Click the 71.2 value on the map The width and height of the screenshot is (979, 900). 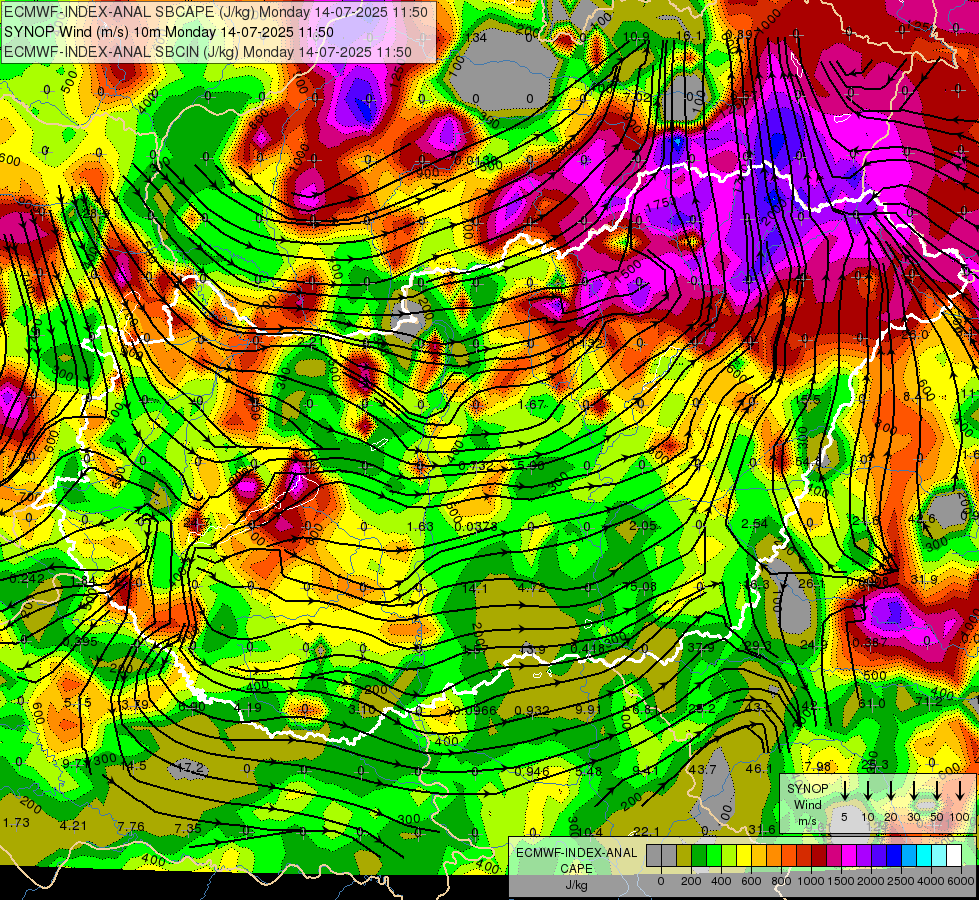click(928, 702)
